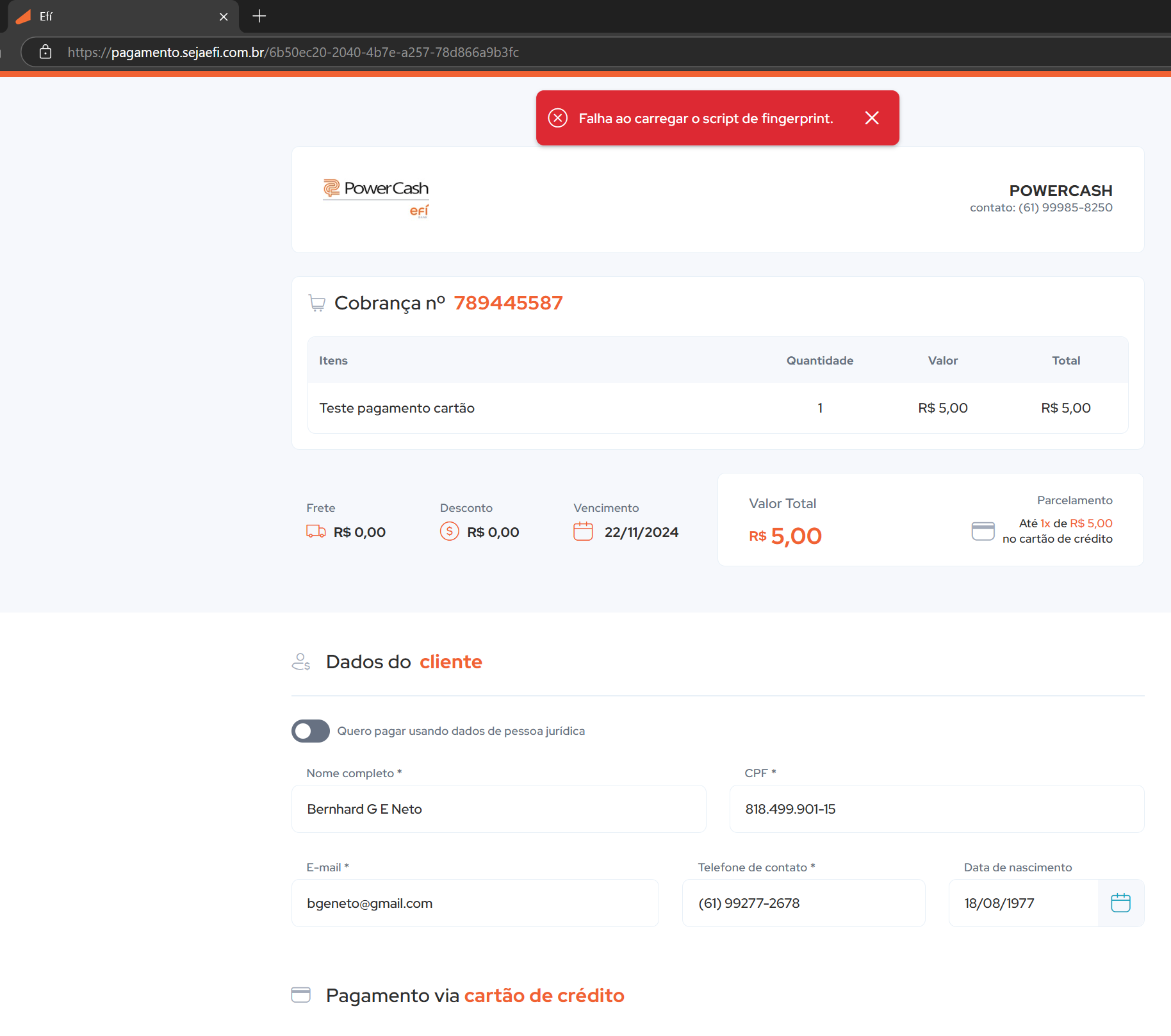The height and width of the screenshot is (1036, 1171).
Task: Click the browser address bar URL
Action: (x=293, y=53)
